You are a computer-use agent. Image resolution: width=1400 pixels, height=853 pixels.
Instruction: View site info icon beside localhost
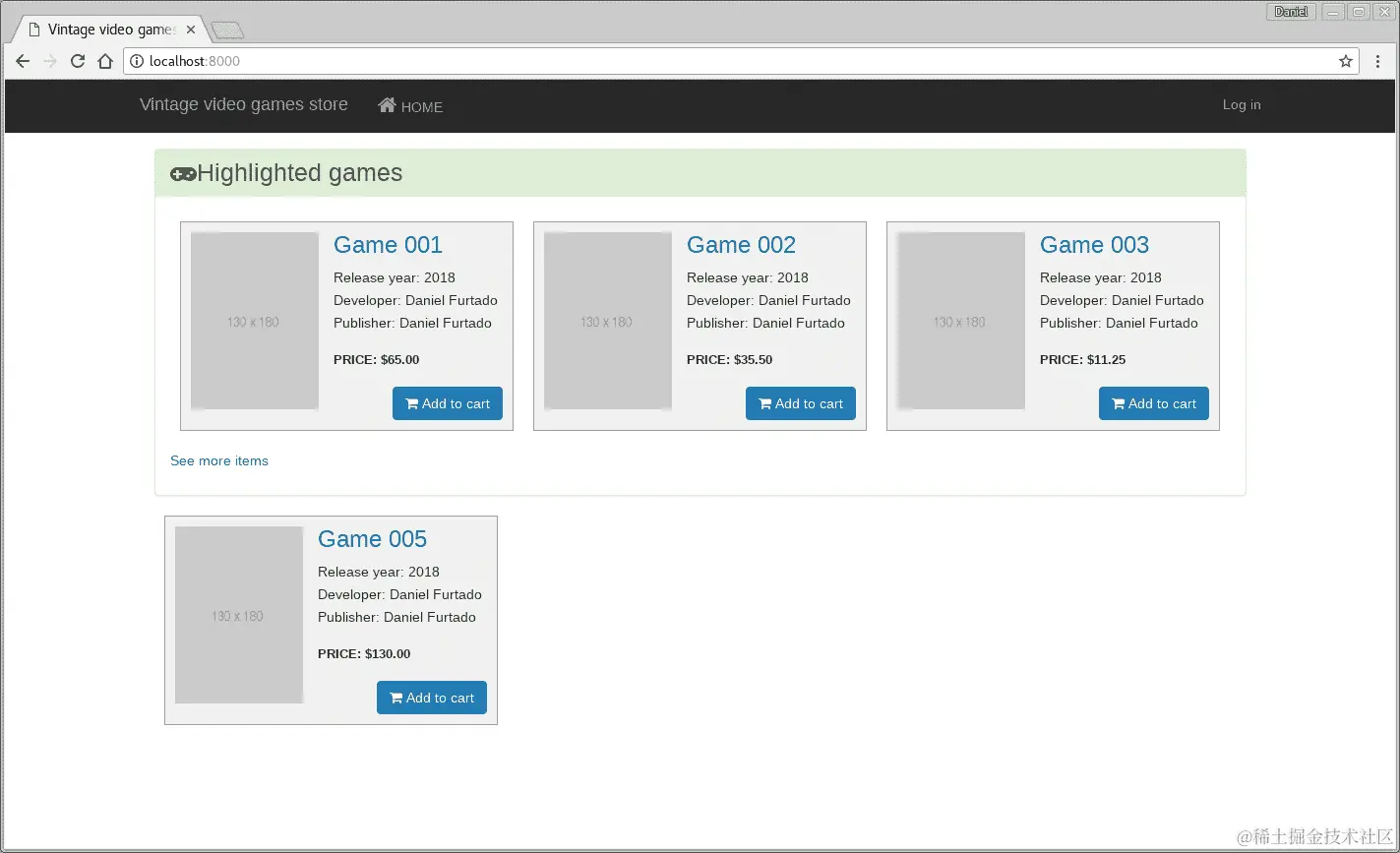(x=137, y=61)
